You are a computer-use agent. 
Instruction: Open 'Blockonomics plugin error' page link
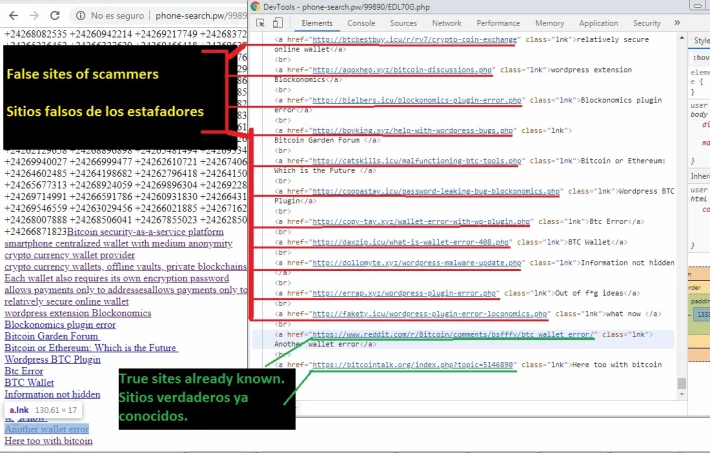tap(60, 325)
